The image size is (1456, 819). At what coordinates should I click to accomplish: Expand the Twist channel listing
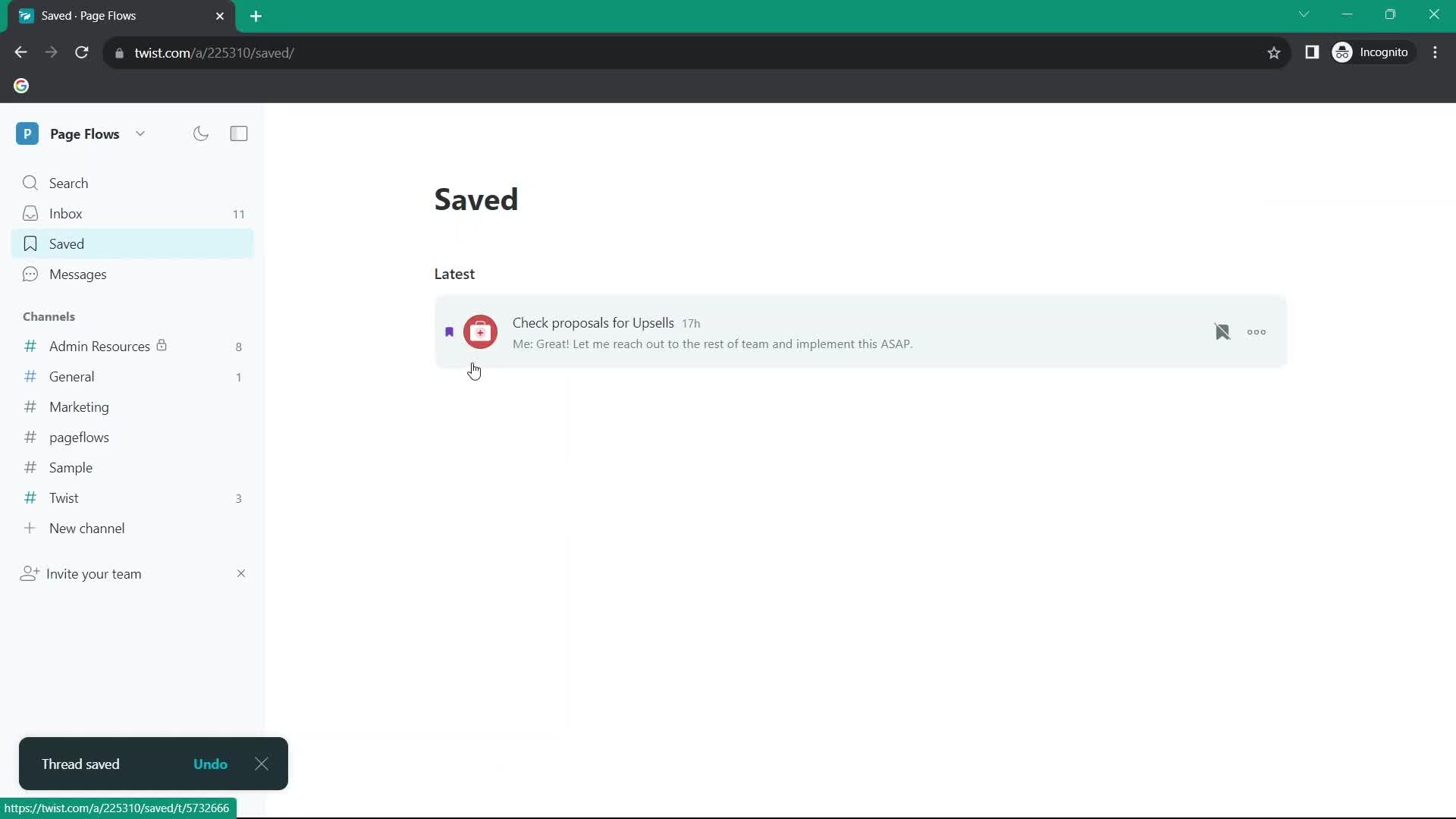tap(64, 497)
